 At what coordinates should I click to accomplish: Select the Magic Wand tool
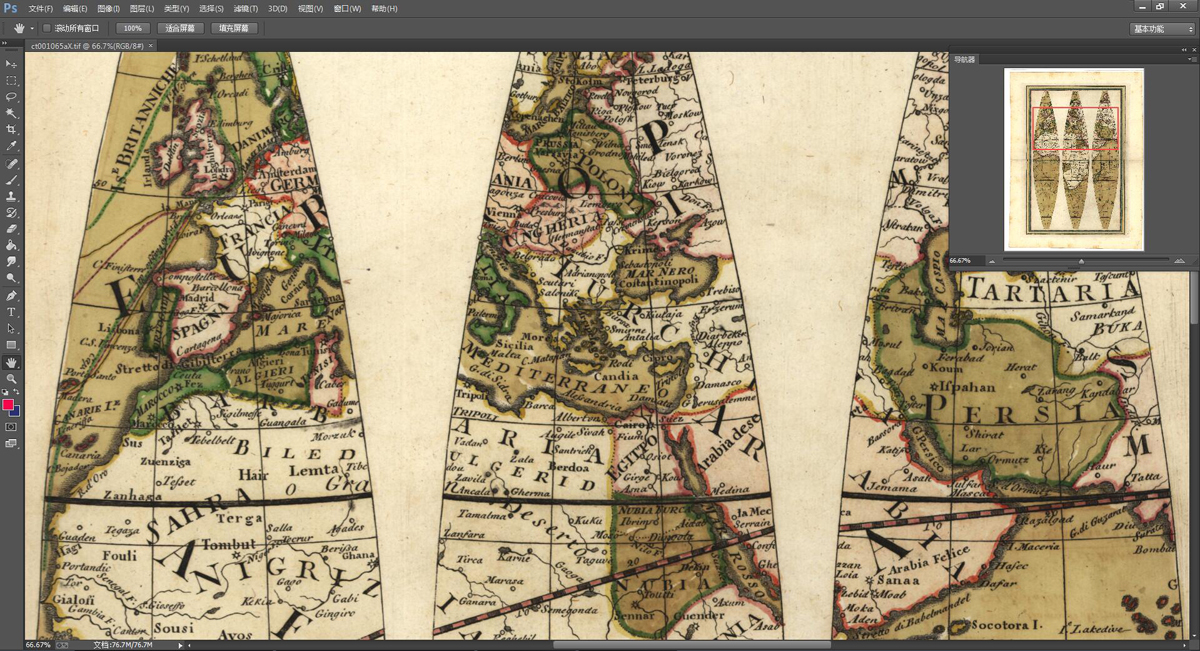tap(11, 114)
